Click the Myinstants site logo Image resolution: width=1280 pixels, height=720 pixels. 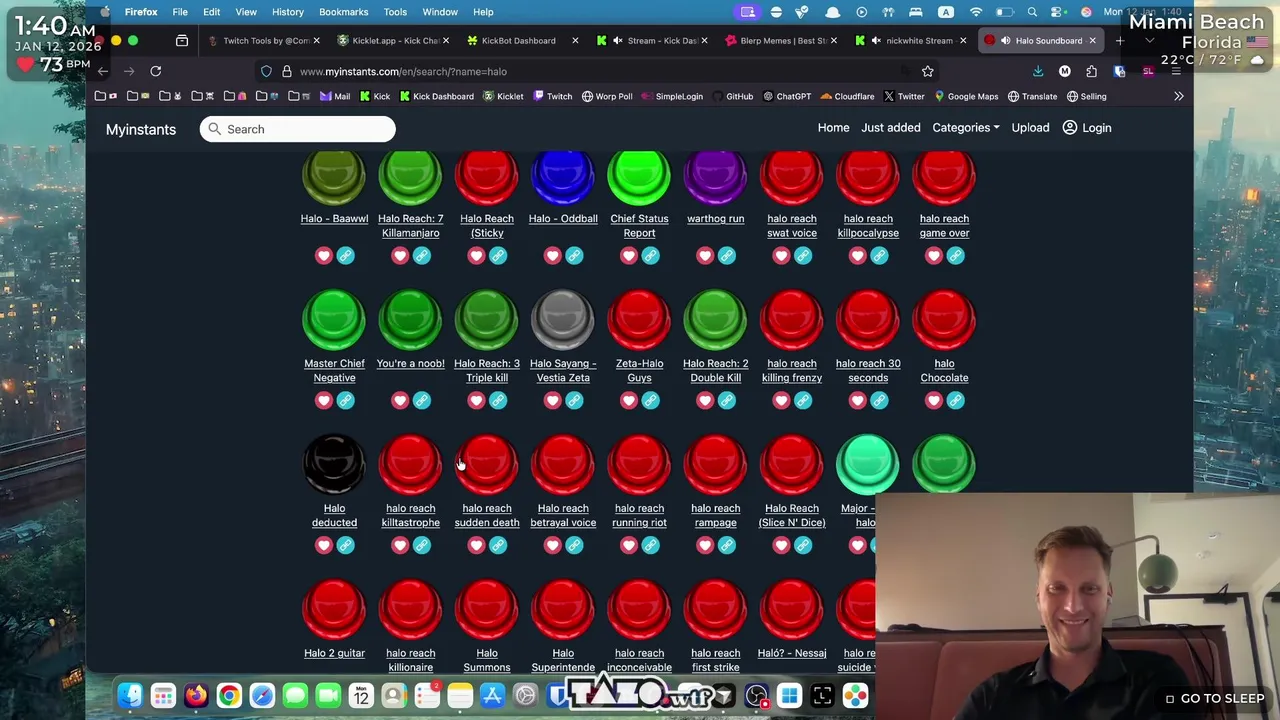coord(141,129)
